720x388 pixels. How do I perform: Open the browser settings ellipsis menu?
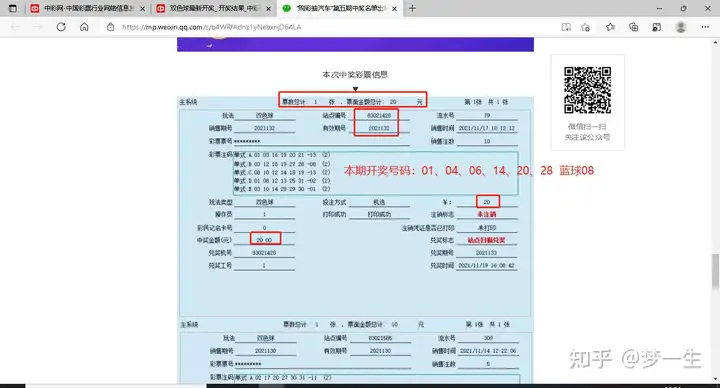click(x=705, y=27)
